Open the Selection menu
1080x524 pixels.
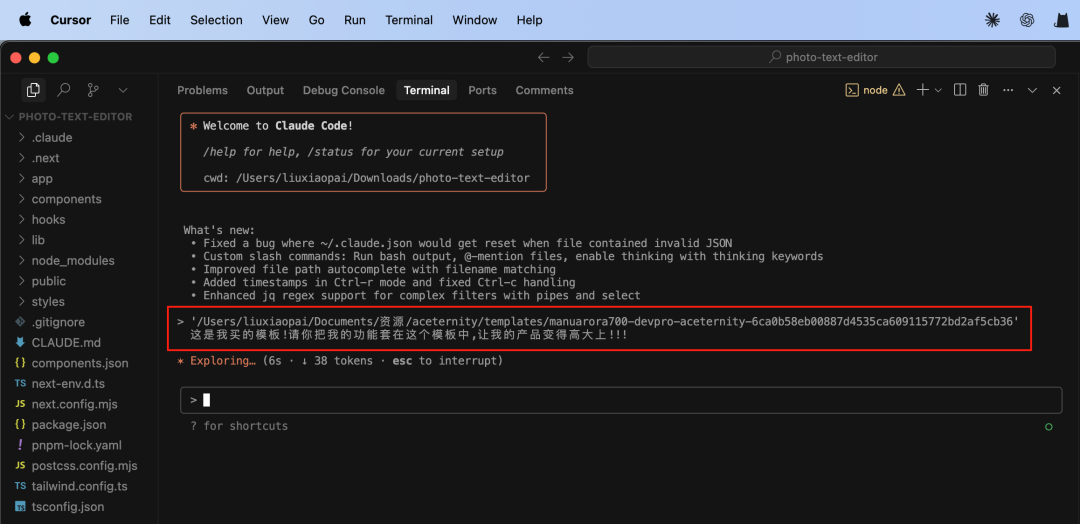tap(216, 20)
